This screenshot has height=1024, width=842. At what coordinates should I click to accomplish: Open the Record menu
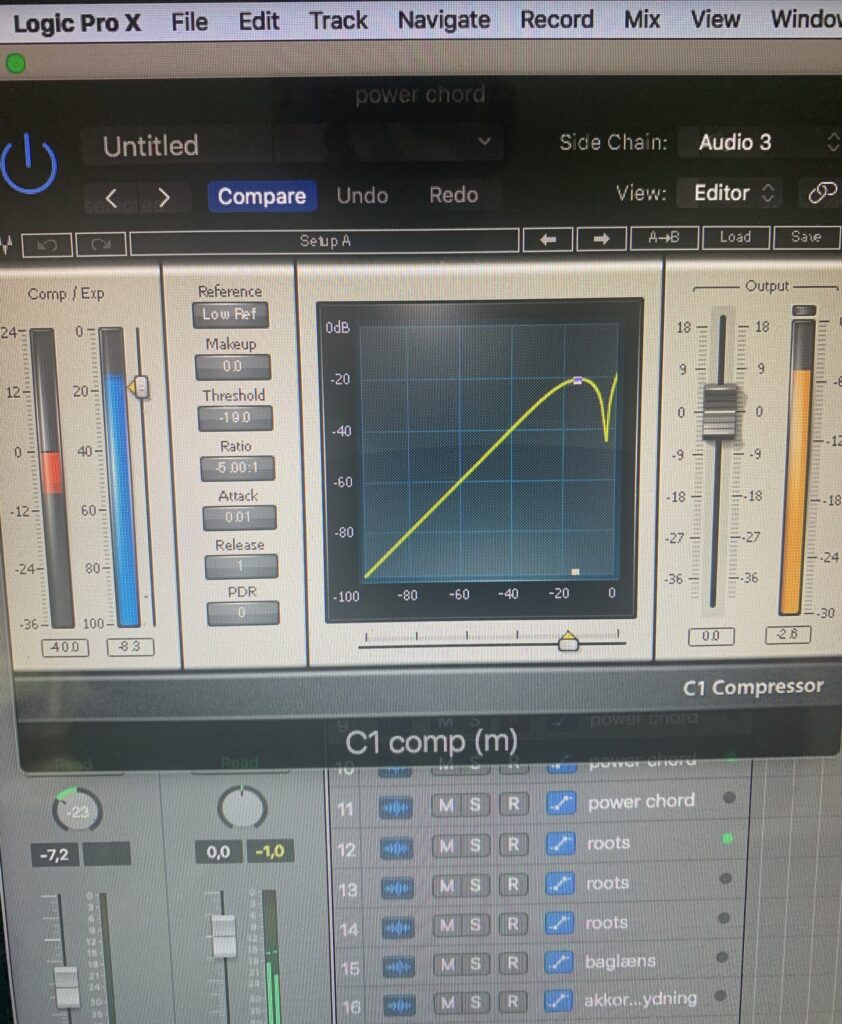[557, 20]
